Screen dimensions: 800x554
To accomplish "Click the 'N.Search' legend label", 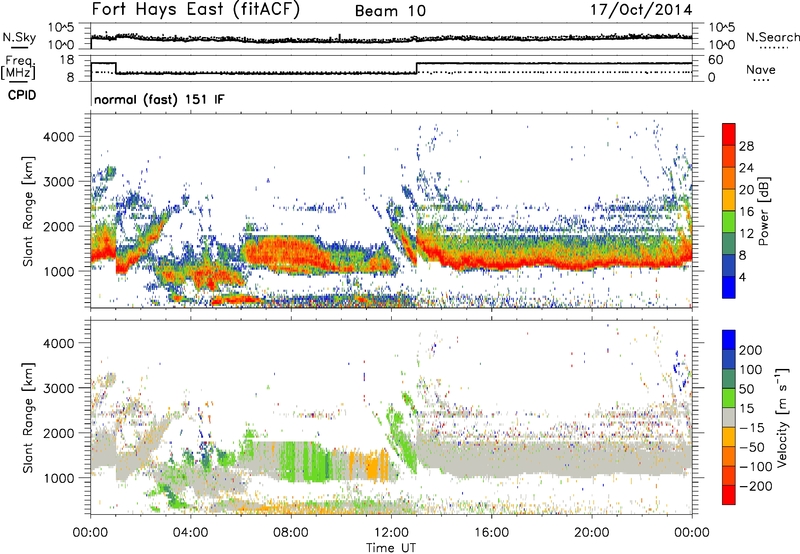I will pyautogui.click(x=772, y=37).
